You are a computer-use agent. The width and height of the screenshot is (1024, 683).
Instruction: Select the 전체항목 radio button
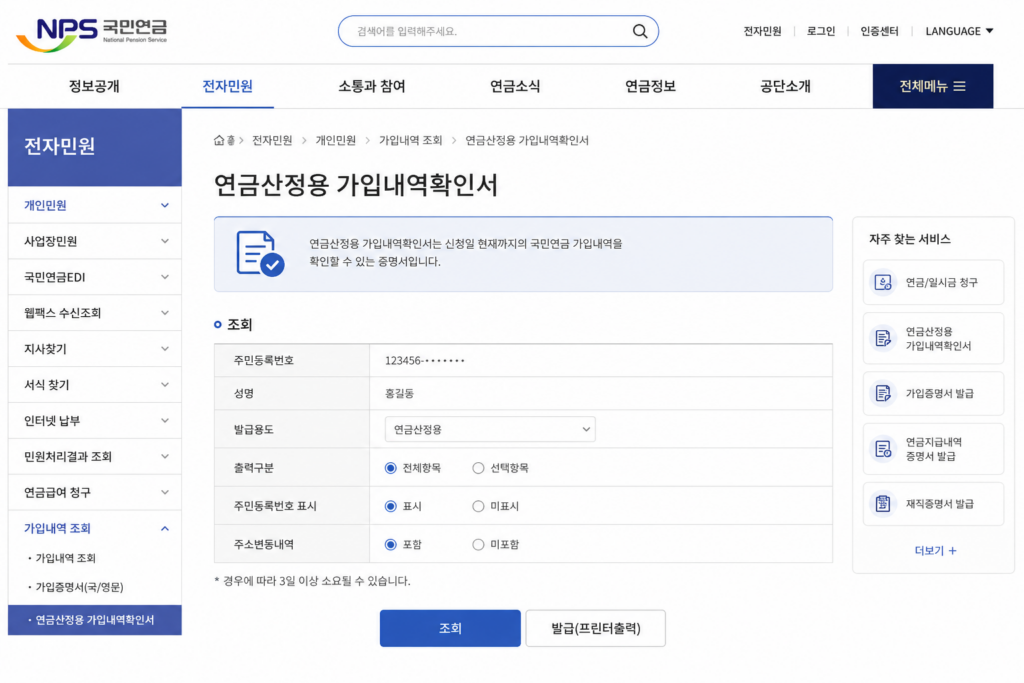[x=391, y=468]
